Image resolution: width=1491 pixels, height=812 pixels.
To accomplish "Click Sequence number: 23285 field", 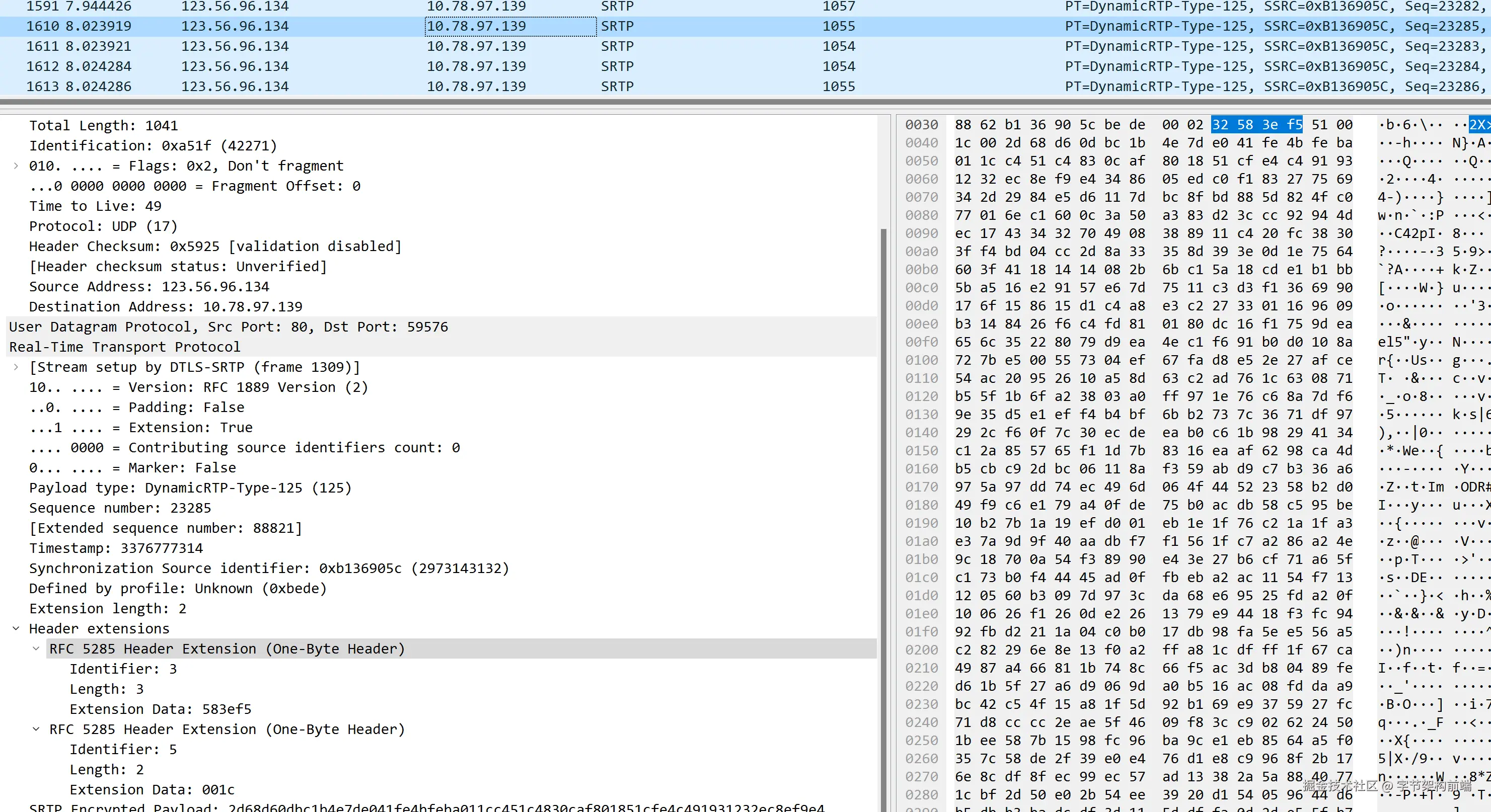I will (x=120, y=508).
